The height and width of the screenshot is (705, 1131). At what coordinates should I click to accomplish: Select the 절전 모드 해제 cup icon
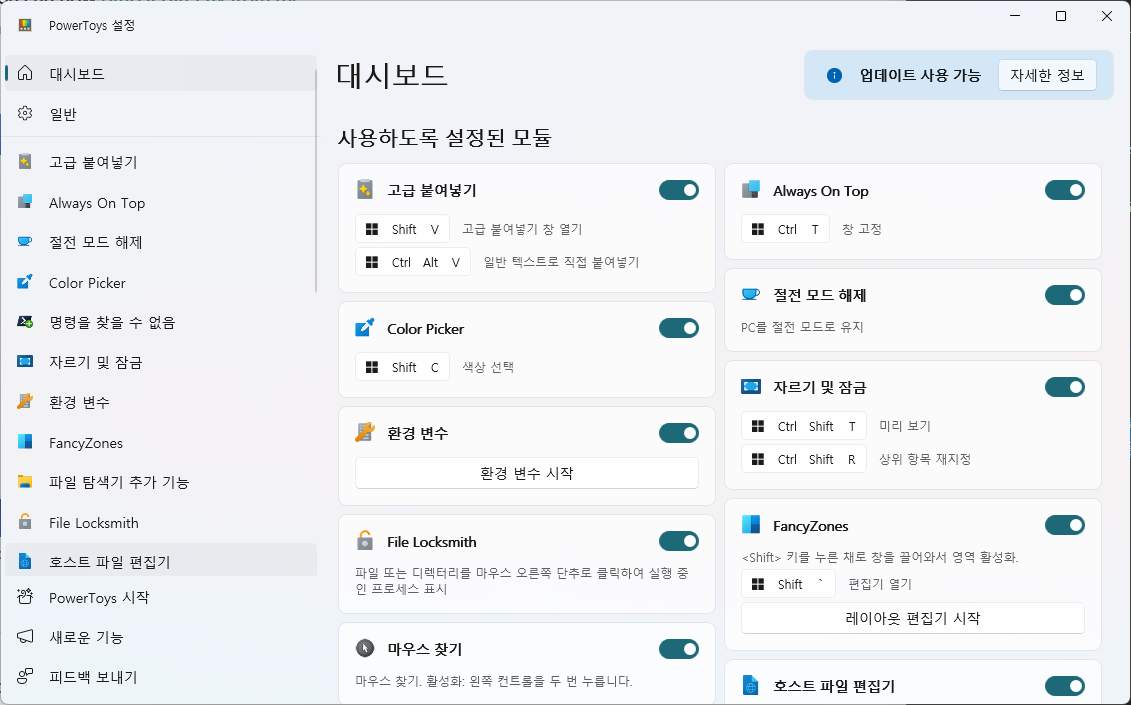pyautogui.click(x=24, y=242)
